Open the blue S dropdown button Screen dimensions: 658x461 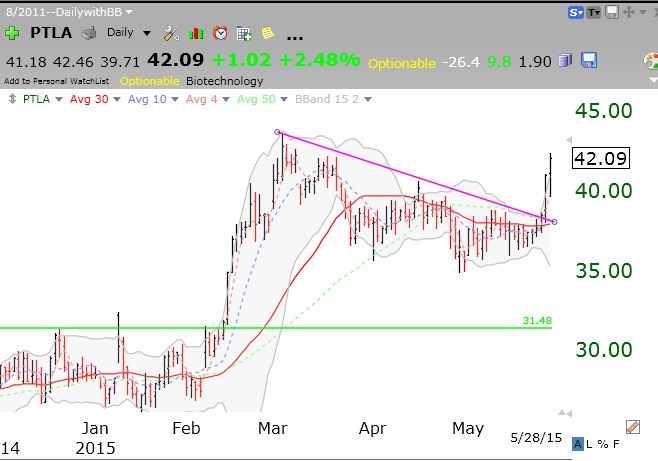(576, 13)
